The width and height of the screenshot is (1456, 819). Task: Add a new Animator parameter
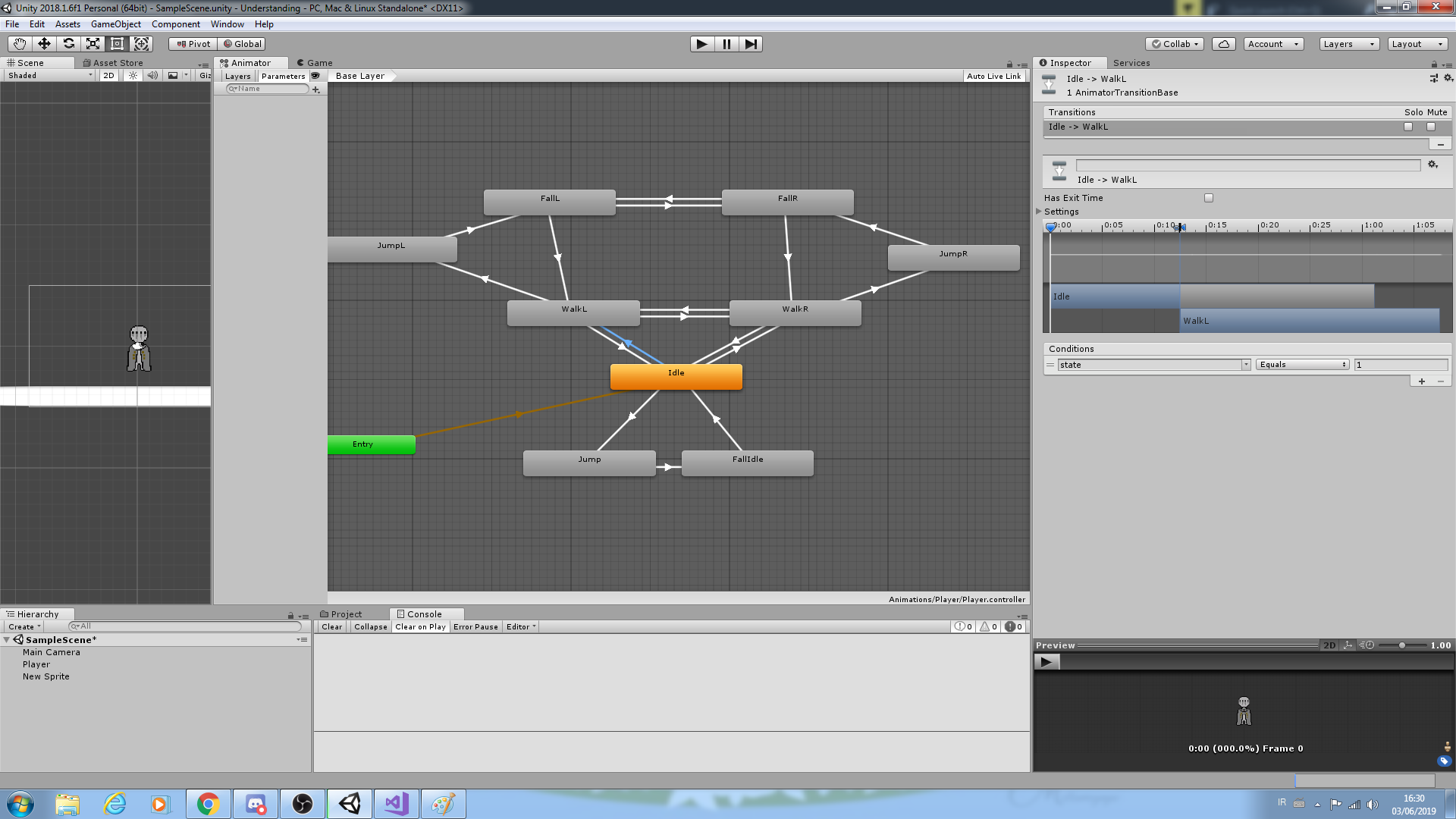(x=316, y=89)
